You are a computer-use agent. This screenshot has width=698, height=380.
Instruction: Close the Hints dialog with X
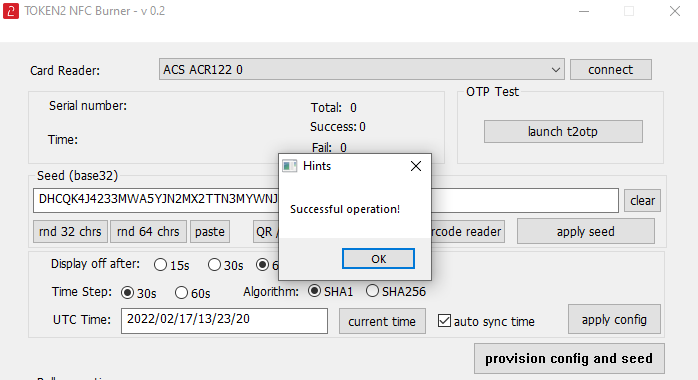pyautogui.click(x=416, y=166)
